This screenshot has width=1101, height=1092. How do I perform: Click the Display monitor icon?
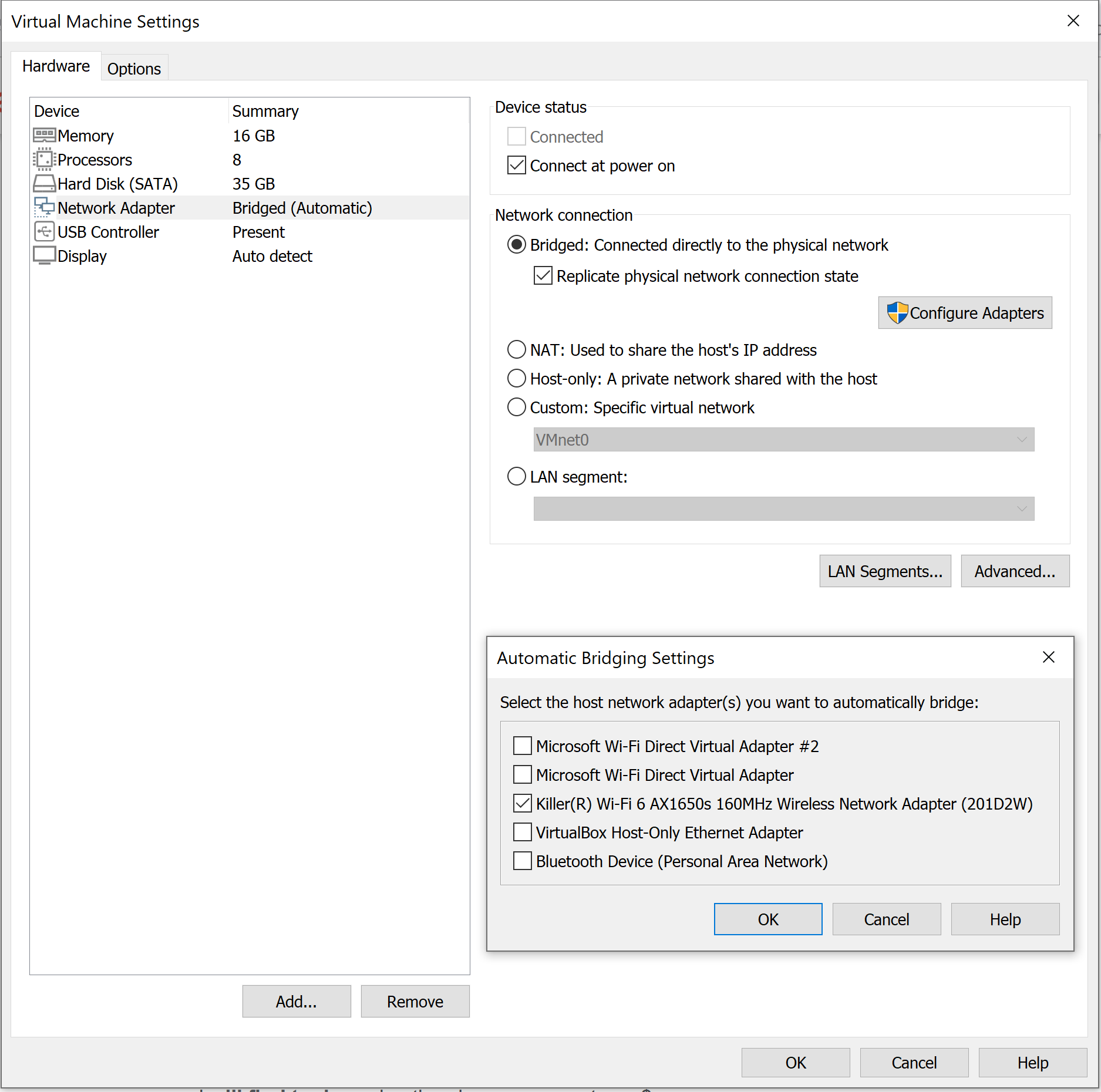click(x=44, y=256)
